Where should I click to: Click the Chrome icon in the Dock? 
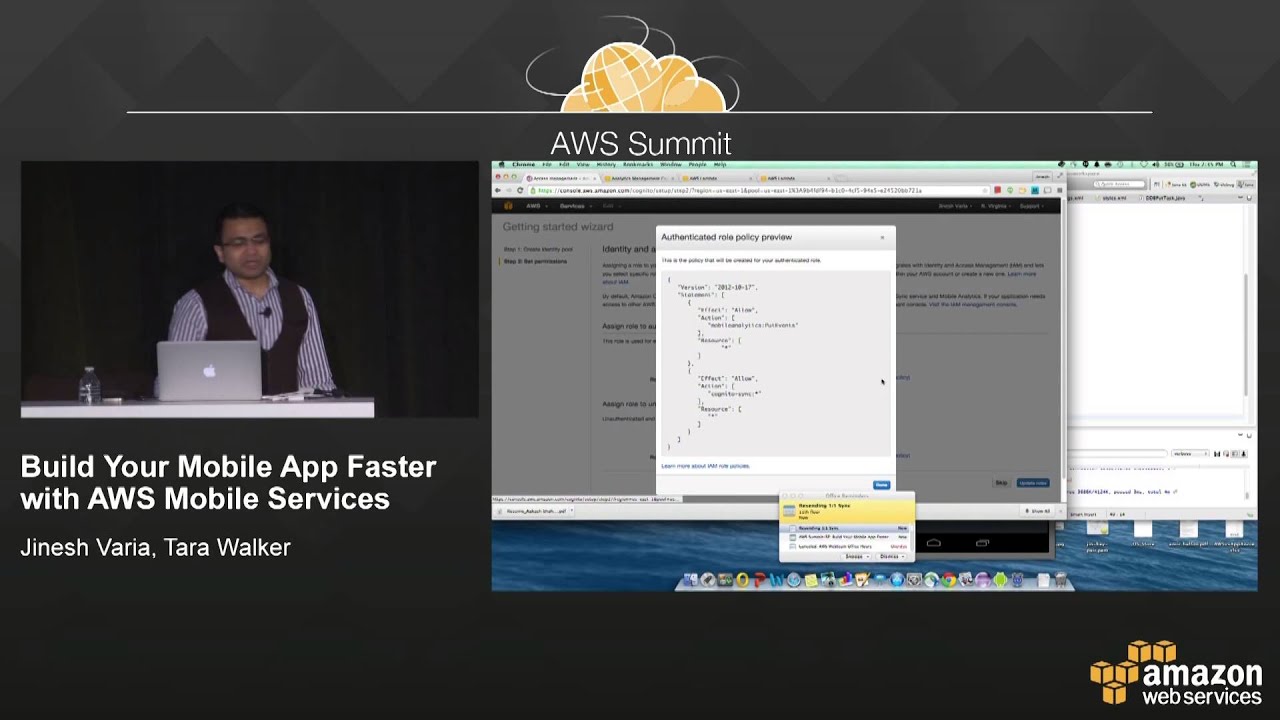point(949,580)
